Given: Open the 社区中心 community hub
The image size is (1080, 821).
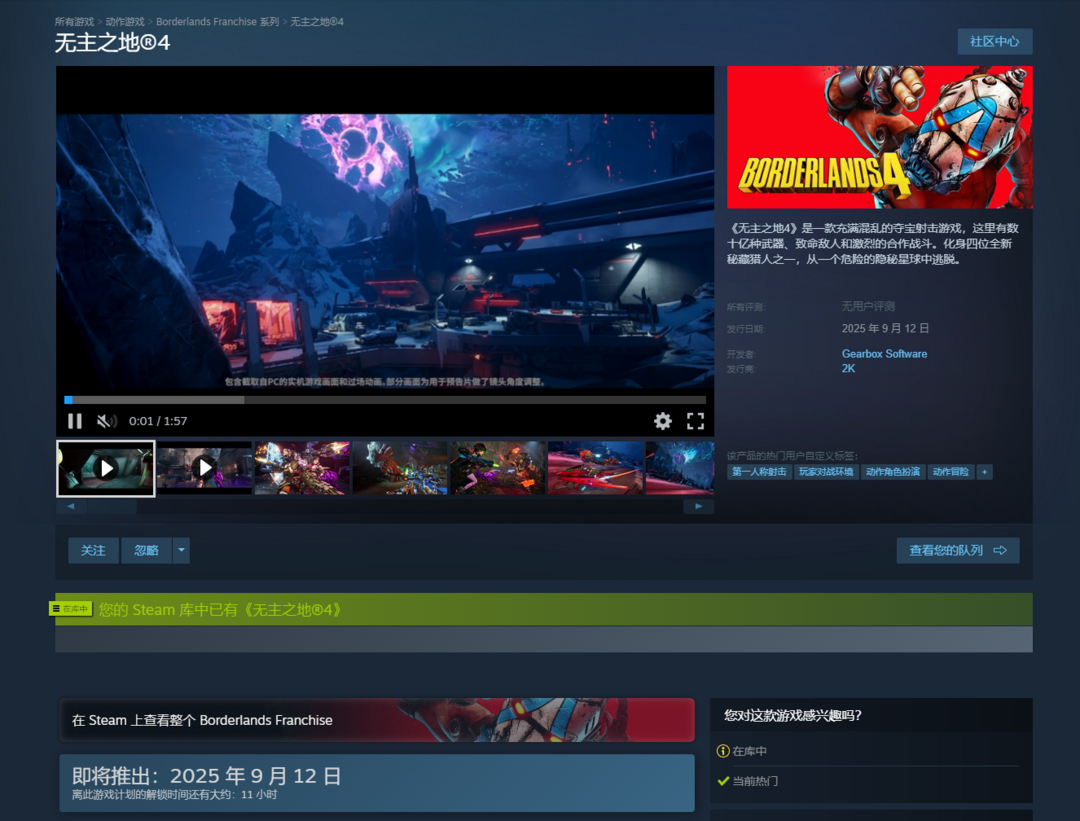Looking at the screenshot, I should [x=994, y=41].
